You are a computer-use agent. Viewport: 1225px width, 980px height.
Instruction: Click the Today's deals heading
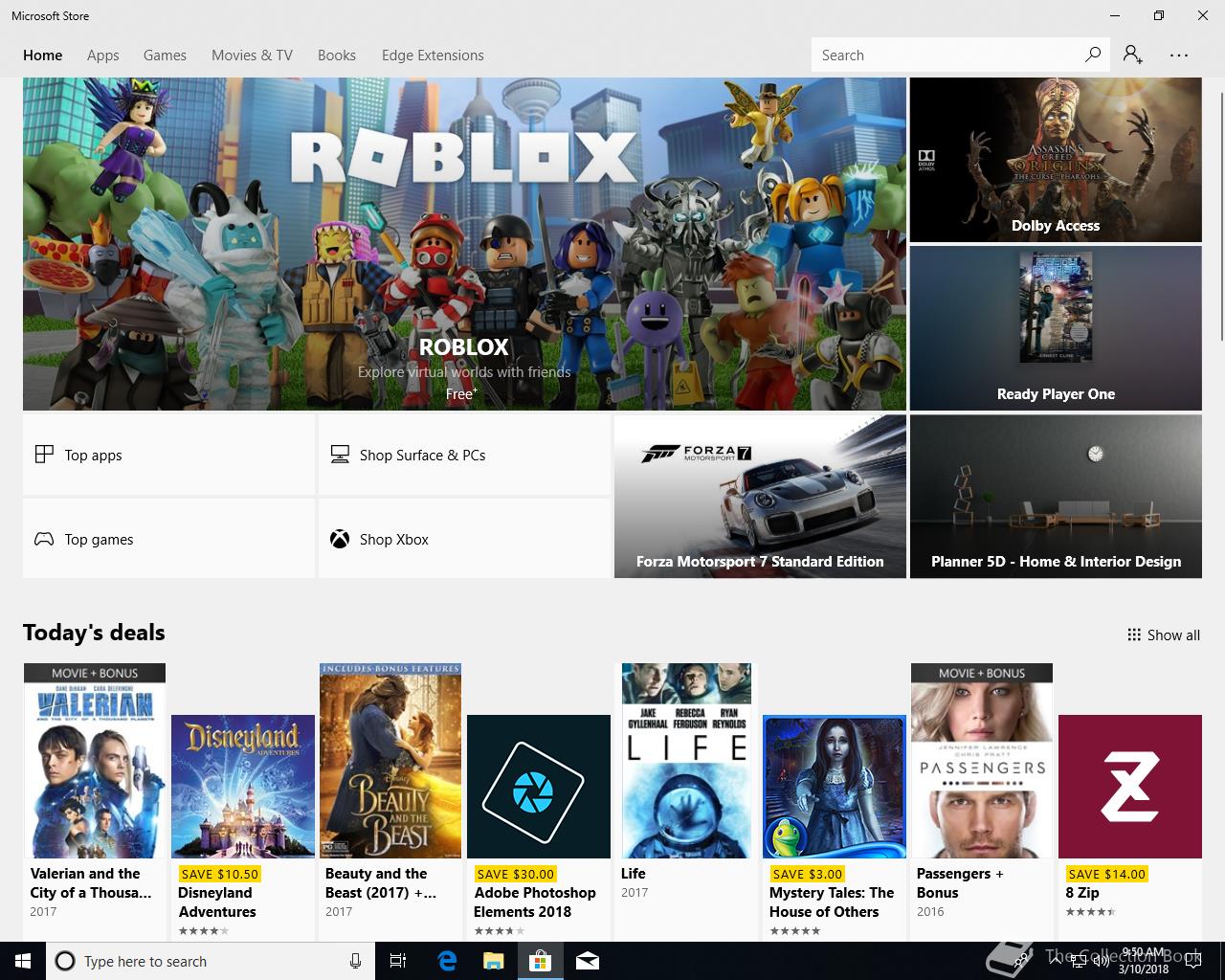[x=94, y=633]
